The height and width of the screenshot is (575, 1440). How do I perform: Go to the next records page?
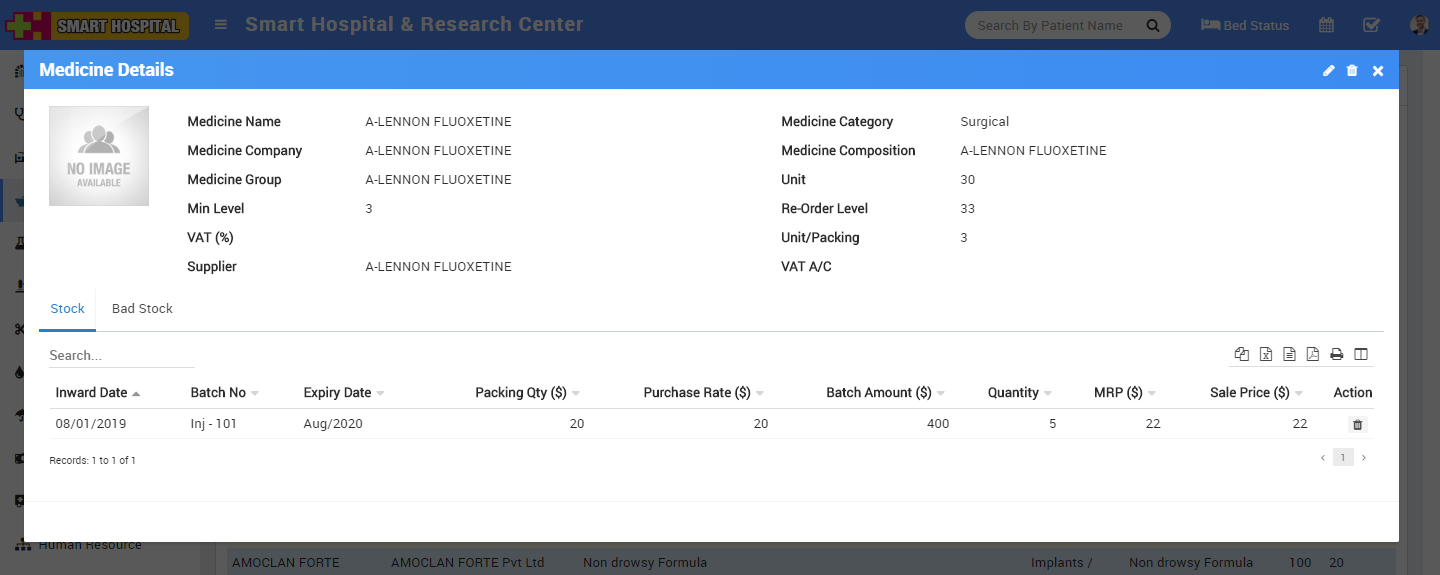1363,458
